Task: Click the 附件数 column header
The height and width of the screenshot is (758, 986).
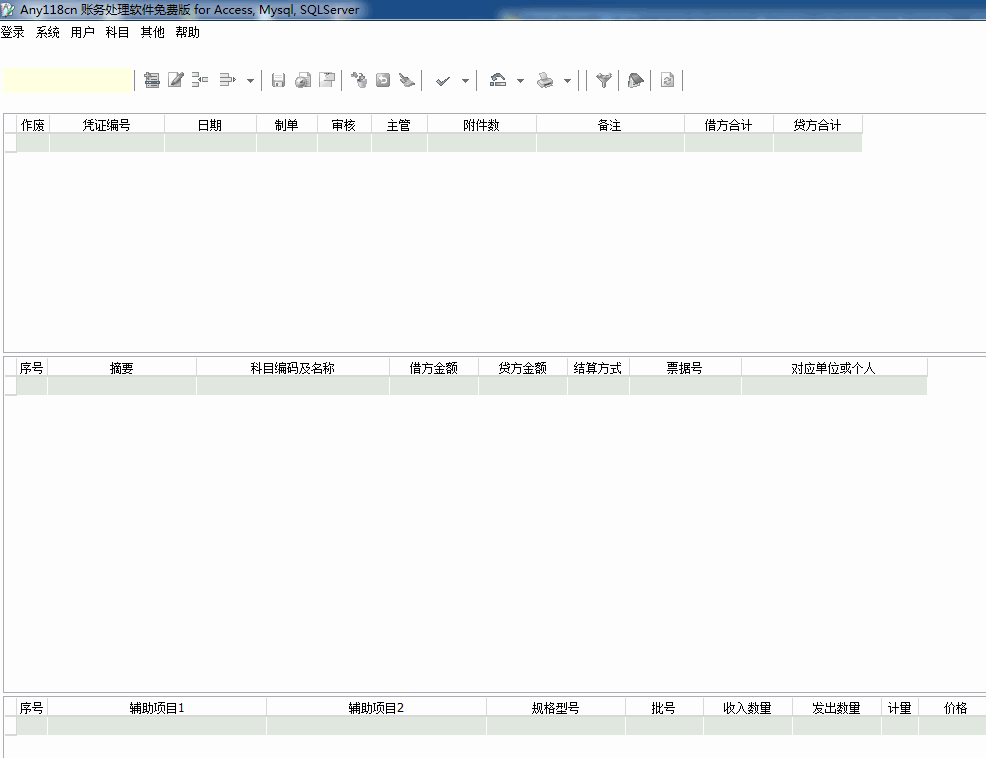Action: click(x=482, y=125)
